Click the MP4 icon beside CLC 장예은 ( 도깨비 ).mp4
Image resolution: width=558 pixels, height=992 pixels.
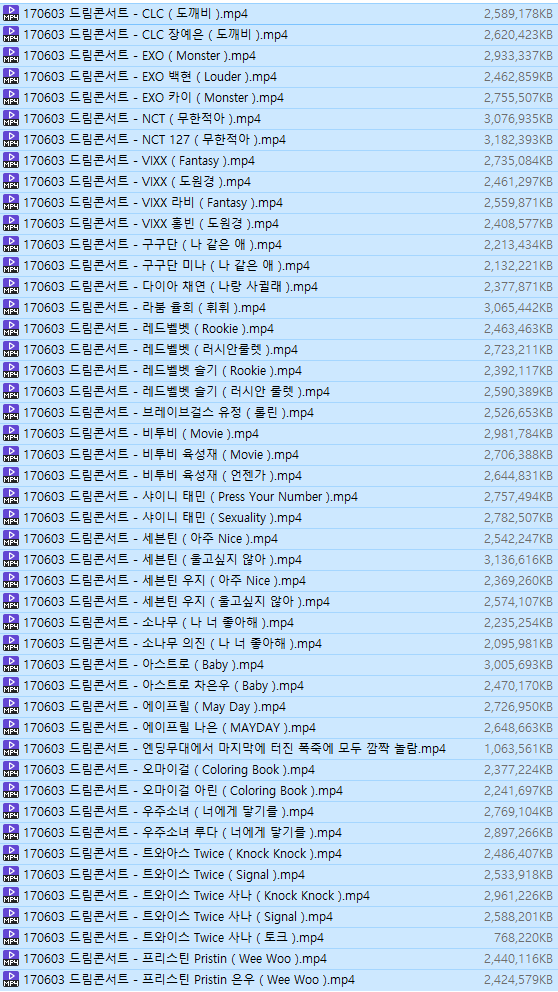coord(11,35)
